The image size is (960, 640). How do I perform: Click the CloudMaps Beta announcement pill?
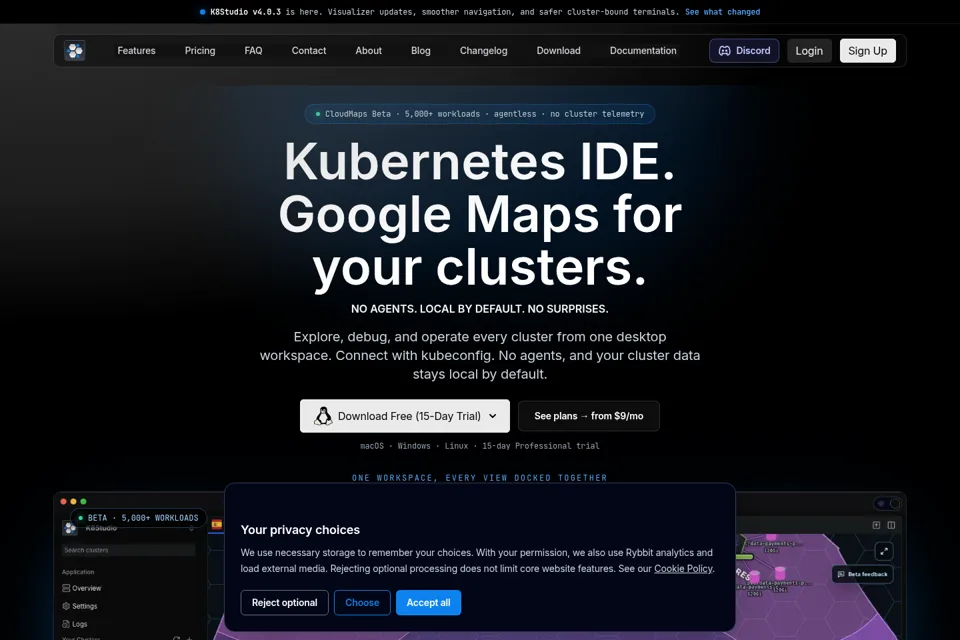(x=480, y=114)
